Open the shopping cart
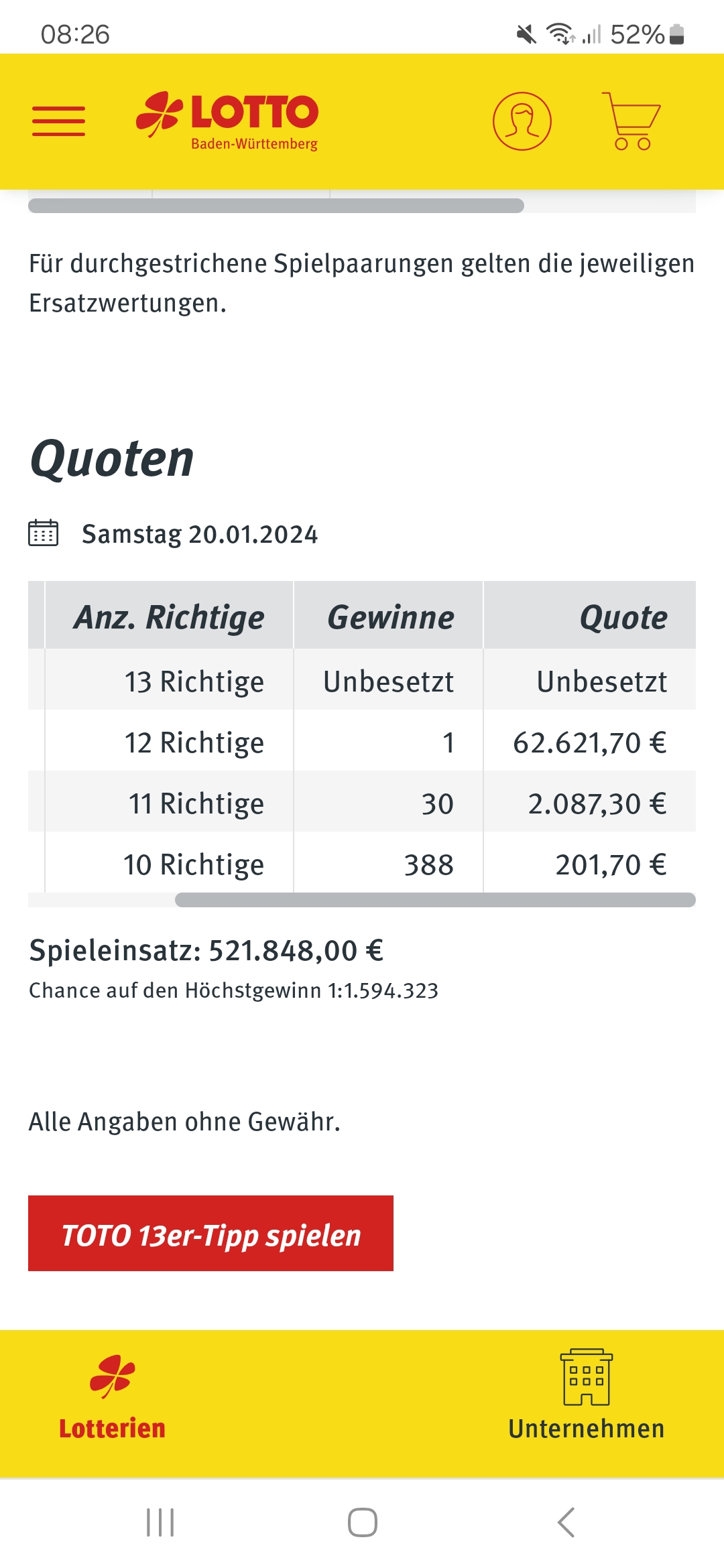Viewport: 724px width, 1568px height. tap(631, 121)
